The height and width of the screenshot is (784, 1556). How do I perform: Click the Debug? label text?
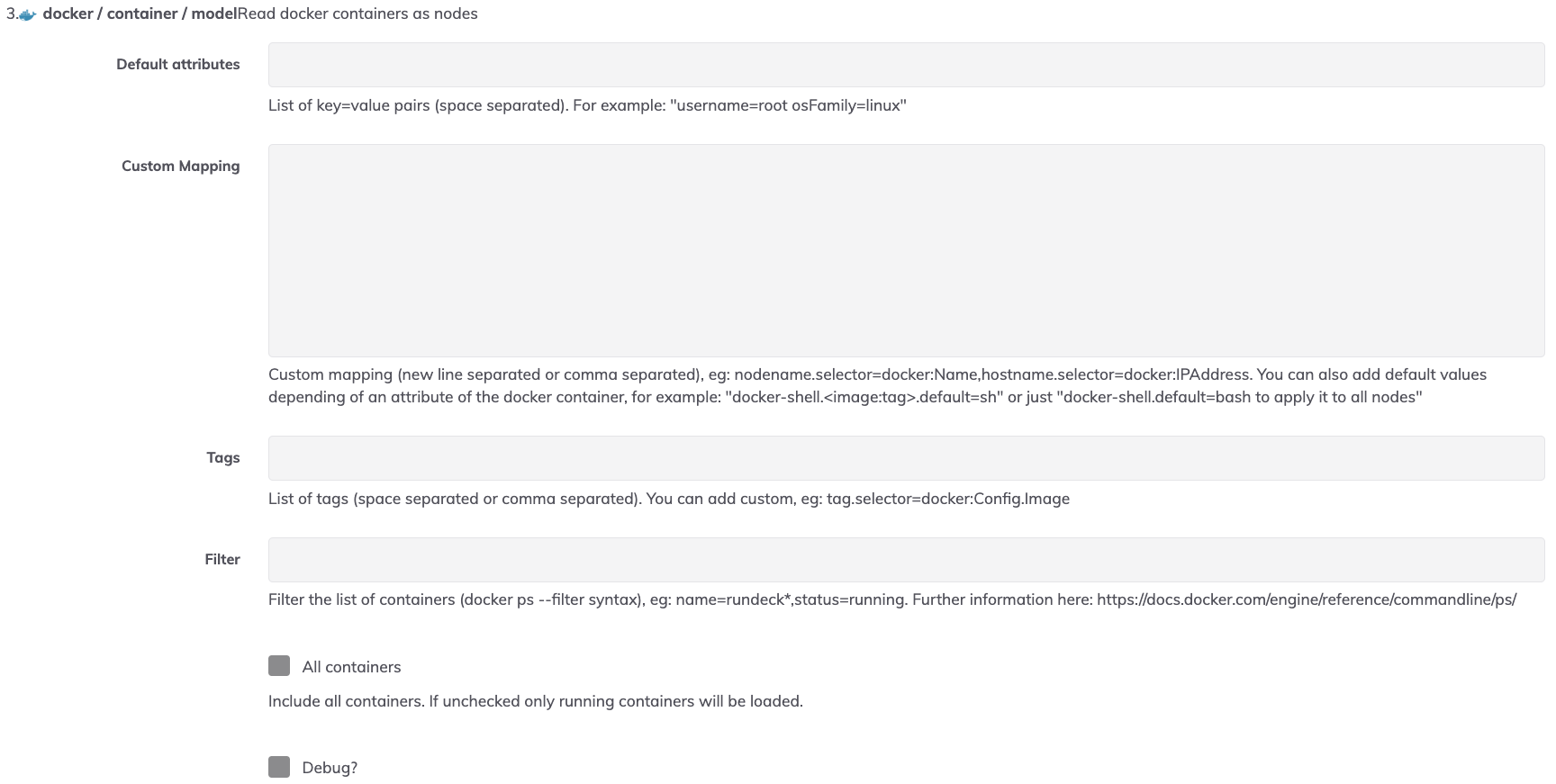pos(330,768)
